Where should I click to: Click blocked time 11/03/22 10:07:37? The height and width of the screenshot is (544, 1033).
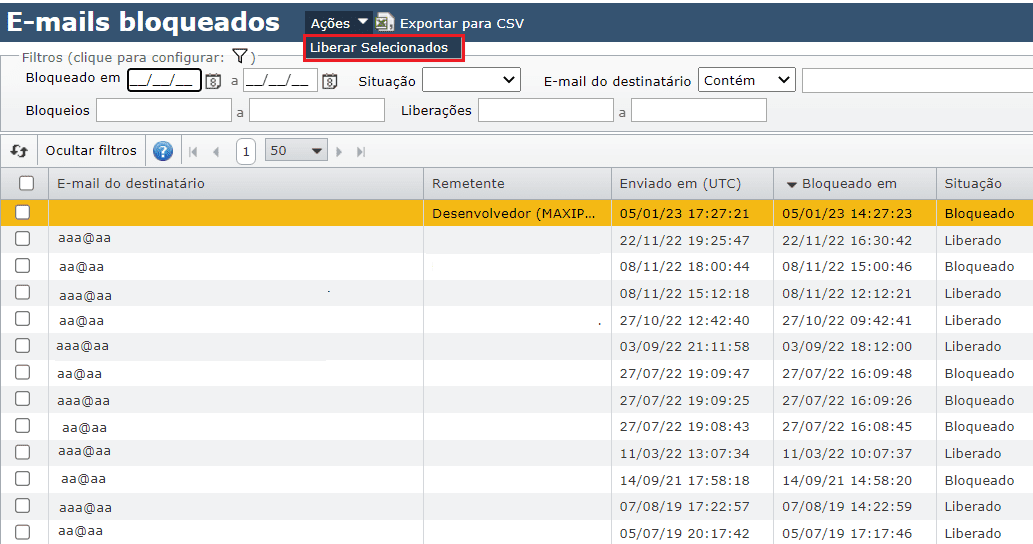(x=847, y=453)
